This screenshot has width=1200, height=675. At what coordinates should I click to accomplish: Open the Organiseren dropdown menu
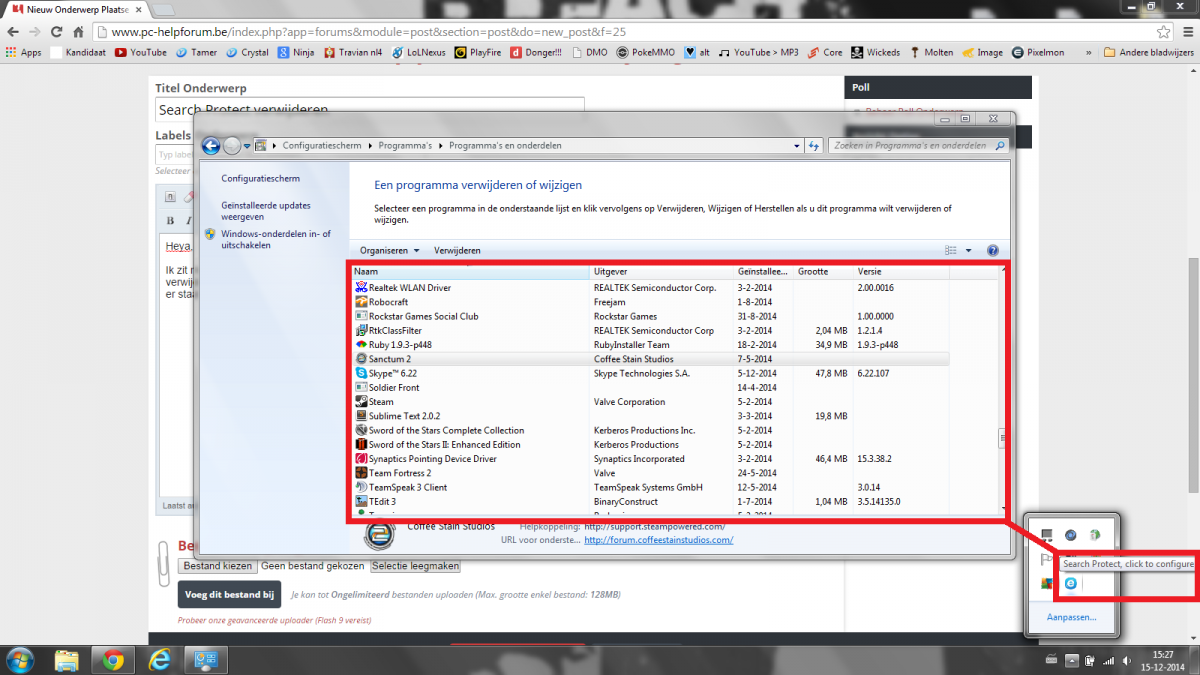(389, 250)
